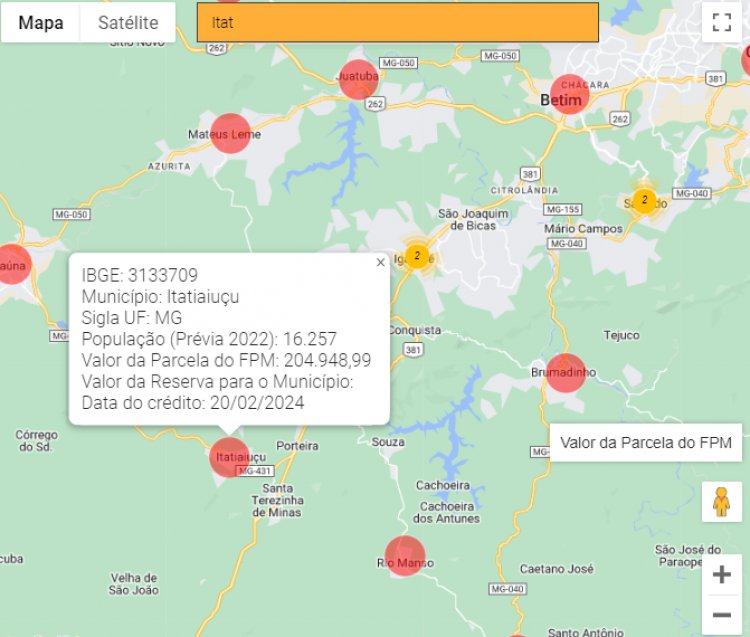
Task: Click the red Betim marker
Action: (569, 94)
